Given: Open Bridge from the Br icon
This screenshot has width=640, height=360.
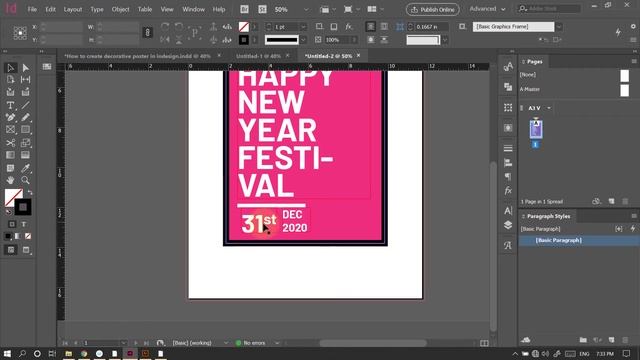Looking at the screenshot, I should click(x=244, y=9).
